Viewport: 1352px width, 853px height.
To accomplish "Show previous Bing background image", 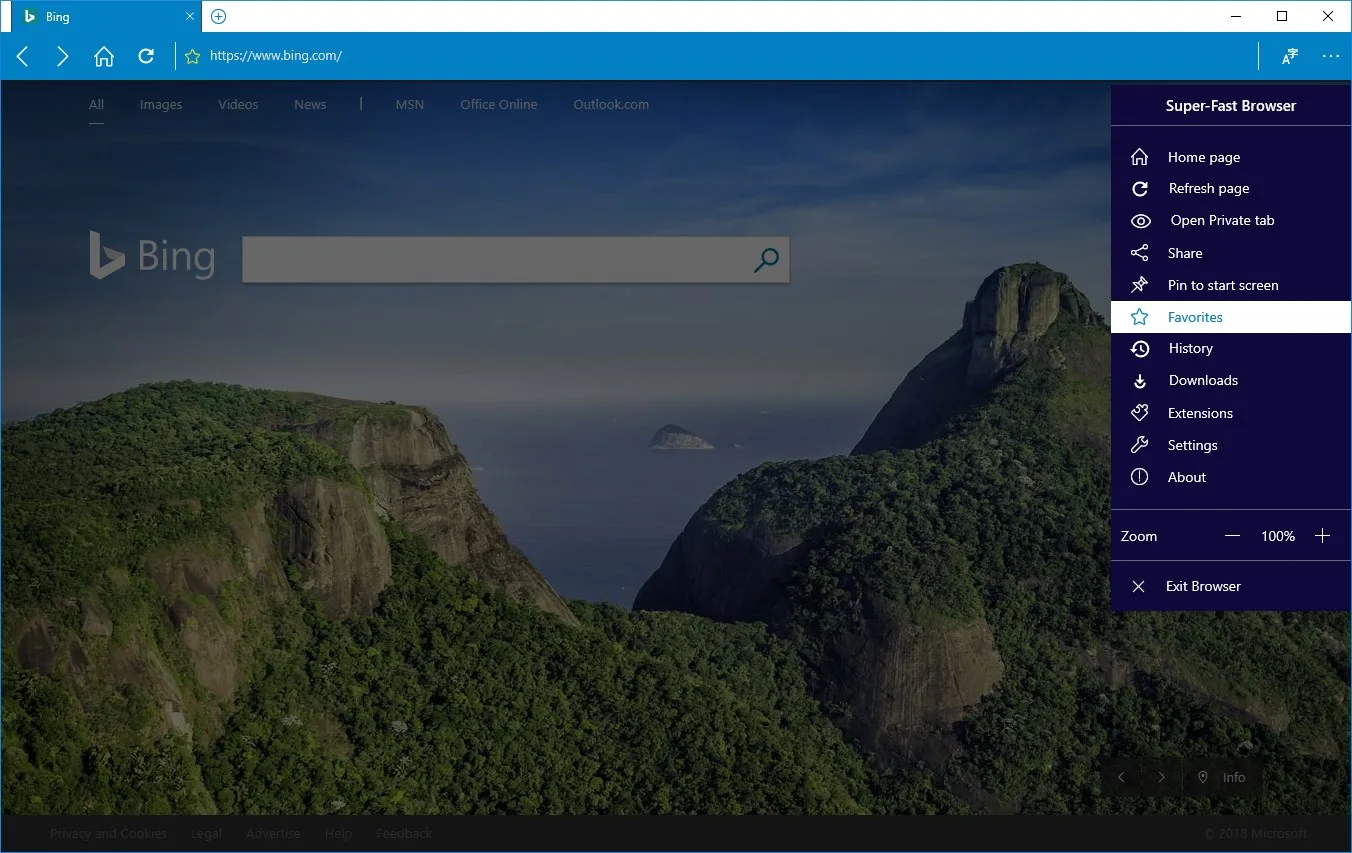I will [1121, 777].
